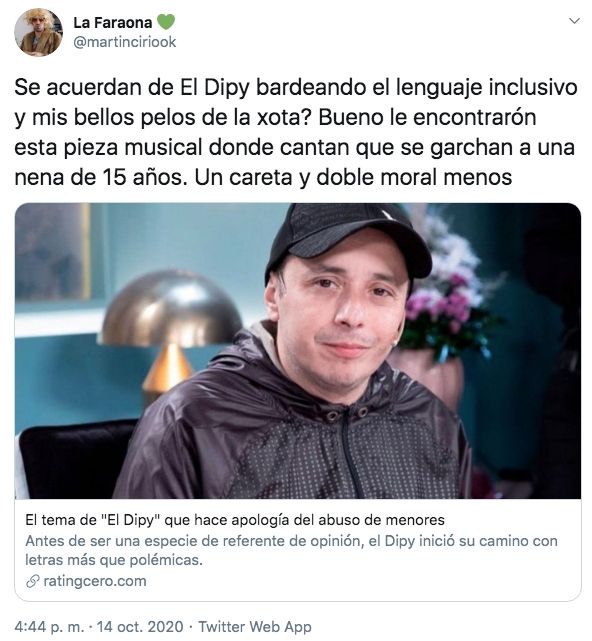This screenshot has height=641, width=592.
Task: Click the black cap in the photo
Action: [x=348, y=239]
